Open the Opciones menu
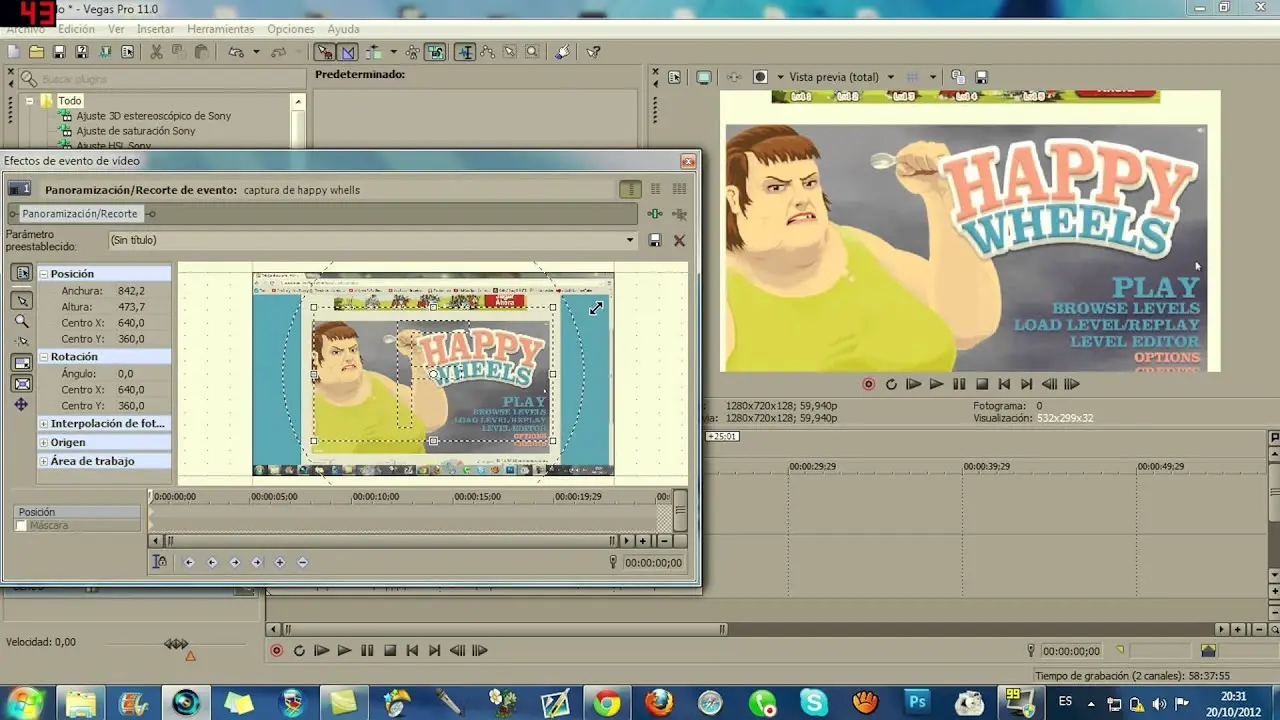This screenshot has width=1280, height=720. point(291,29)
